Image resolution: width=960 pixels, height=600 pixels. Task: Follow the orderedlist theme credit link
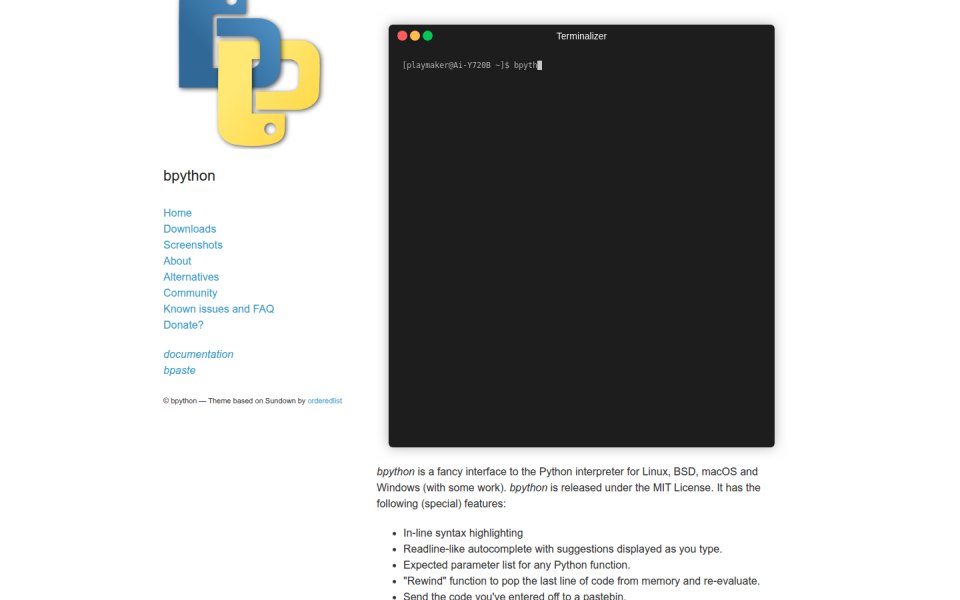click(324, 401)
